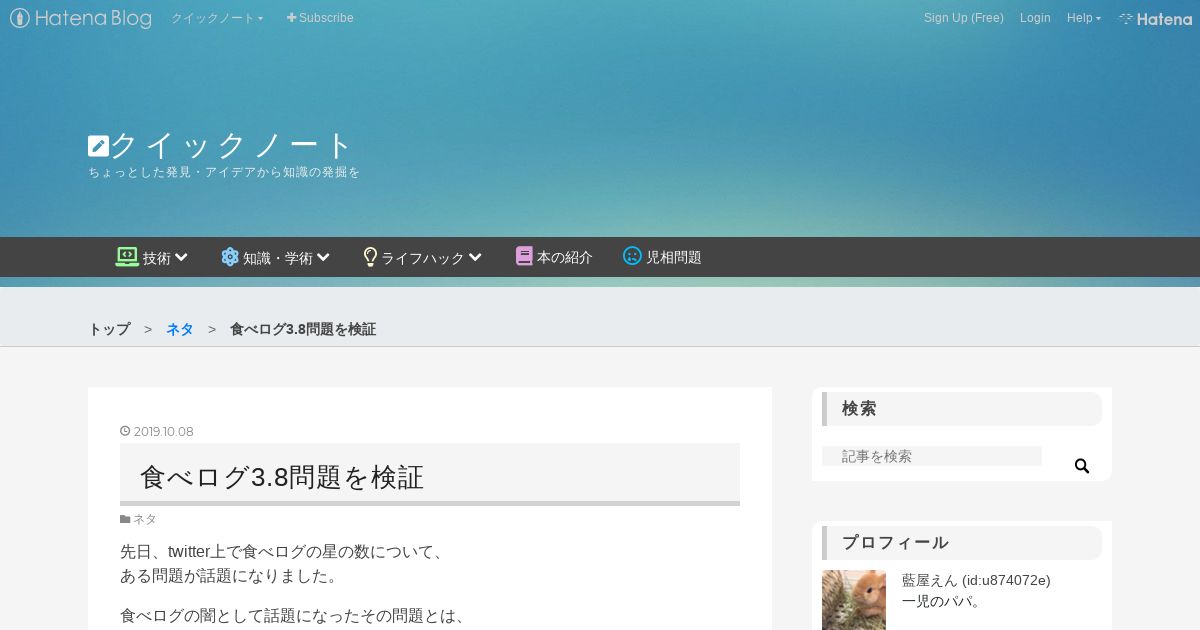The image size is (1200, 630).
Task: Open the Hatena Blog logo link
Action: [81, 18]
